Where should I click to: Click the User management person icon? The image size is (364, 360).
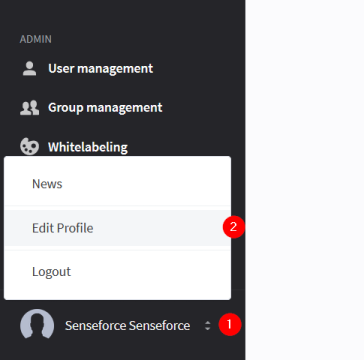pyautogui.click(x=29, y=68)
